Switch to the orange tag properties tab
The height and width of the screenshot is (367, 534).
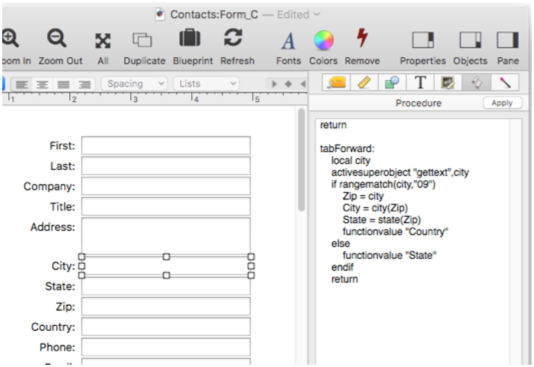336,82
